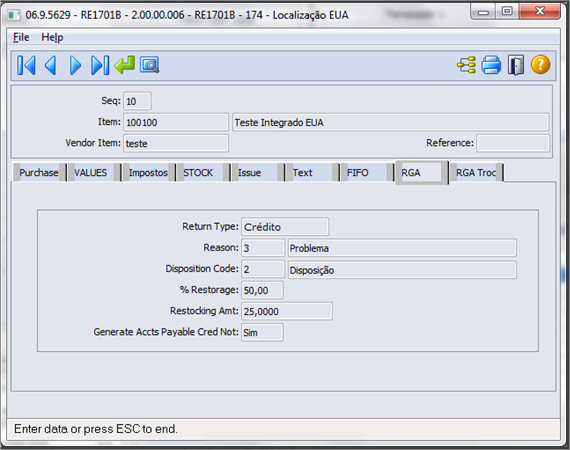Switch to the VALUES tab
570x450 pixels.
[94, 172]
